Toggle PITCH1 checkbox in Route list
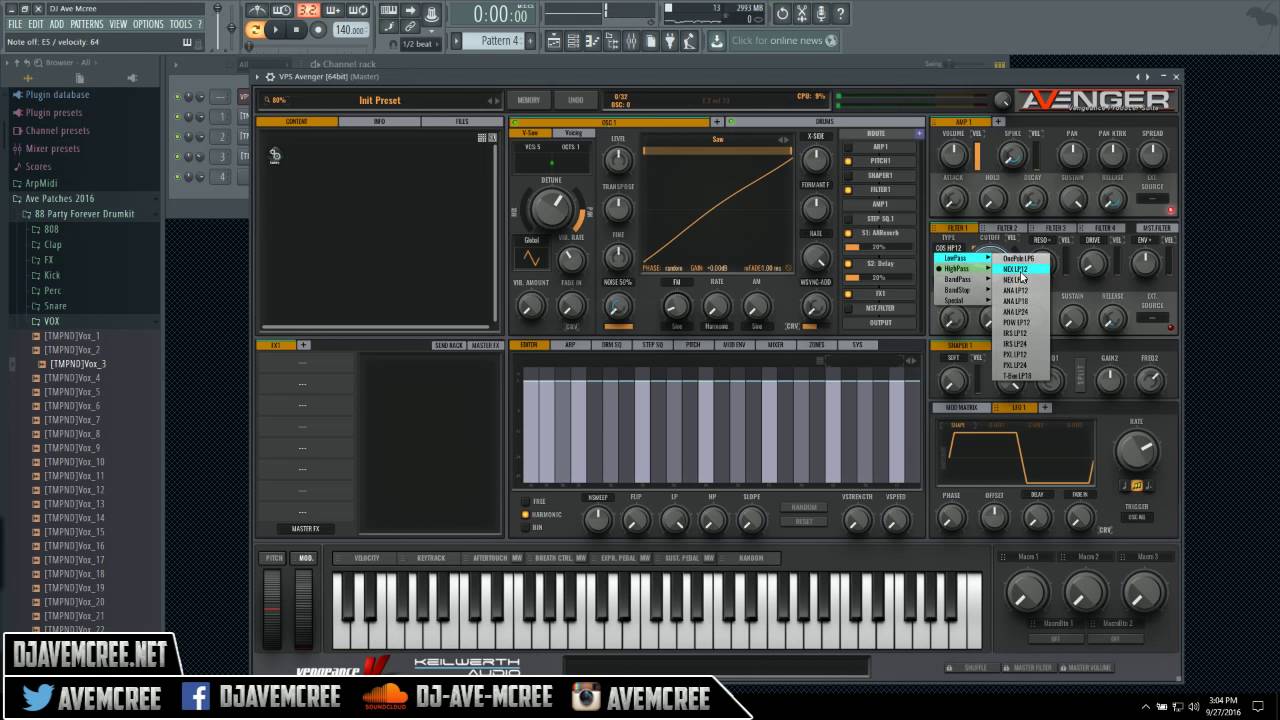 pos(848,161)
